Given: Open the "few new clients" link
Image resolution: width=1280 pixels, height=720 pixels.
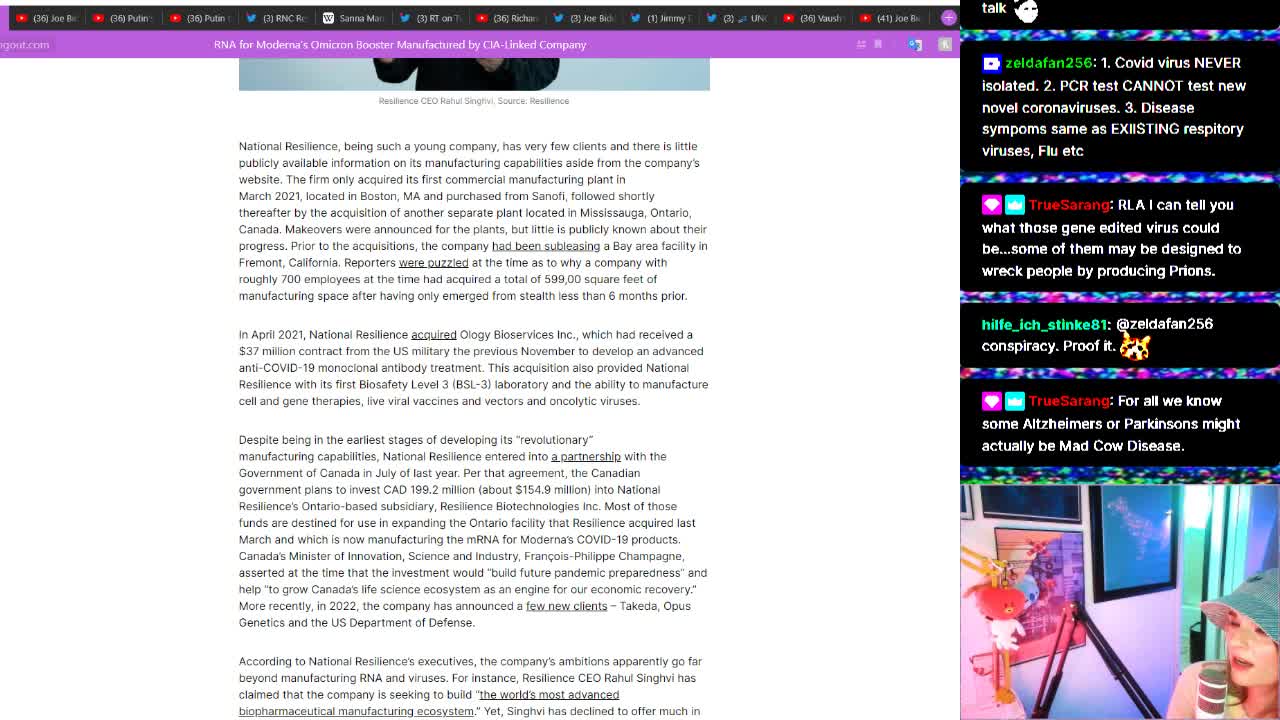Looking at the screenshot, I should [566, 606].
